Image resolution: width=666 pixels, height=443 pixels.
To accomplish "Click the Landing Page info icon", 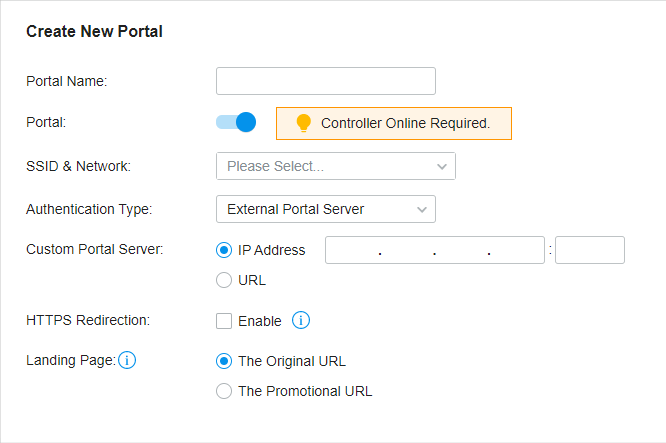I will 127,360.
